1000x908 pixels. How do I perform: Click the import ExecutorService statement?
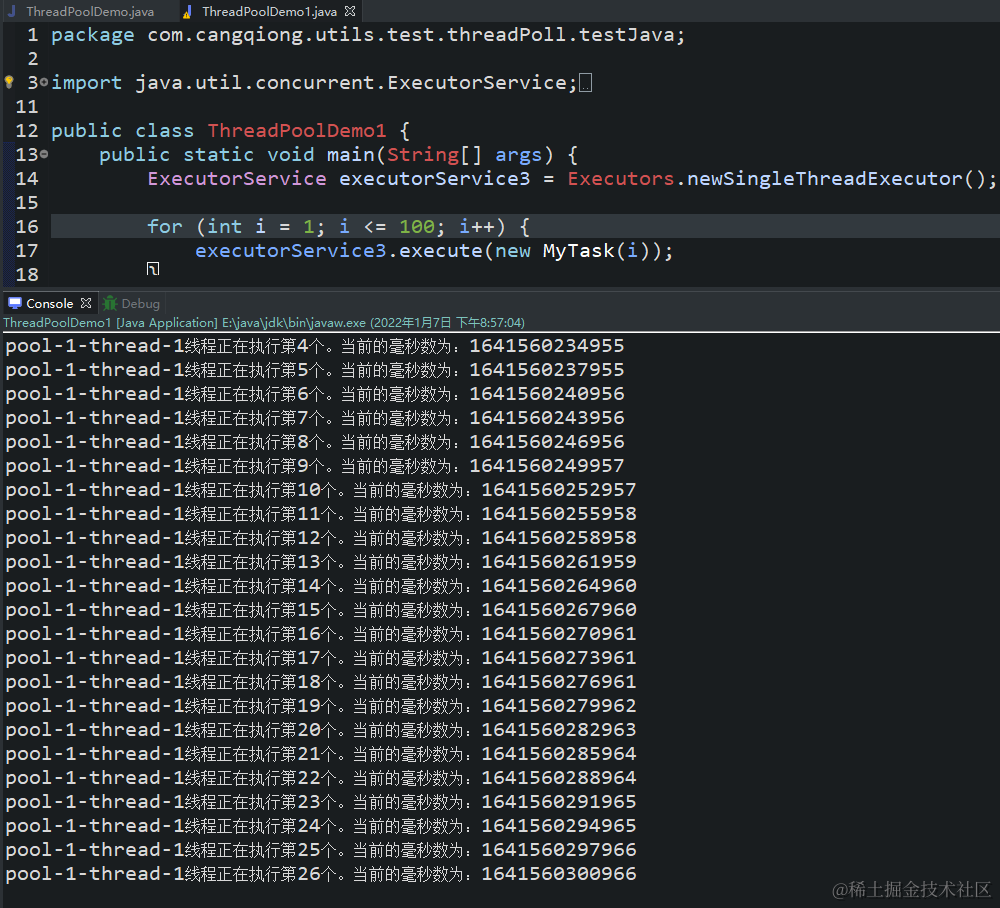tap(314, 82)
